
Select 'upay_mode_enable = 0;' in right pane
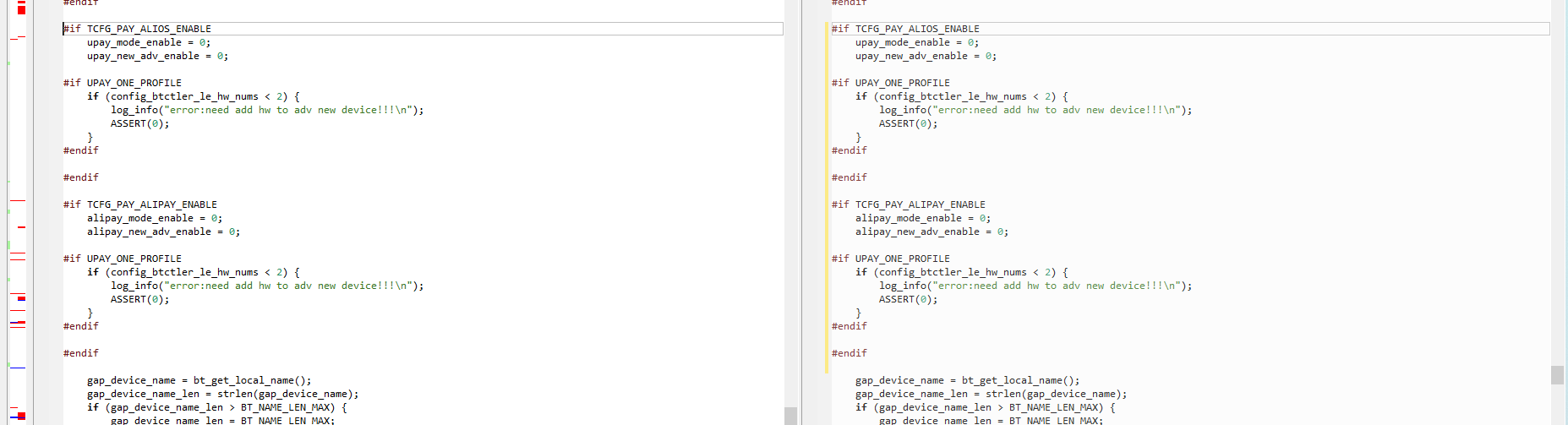coord(917,42)
